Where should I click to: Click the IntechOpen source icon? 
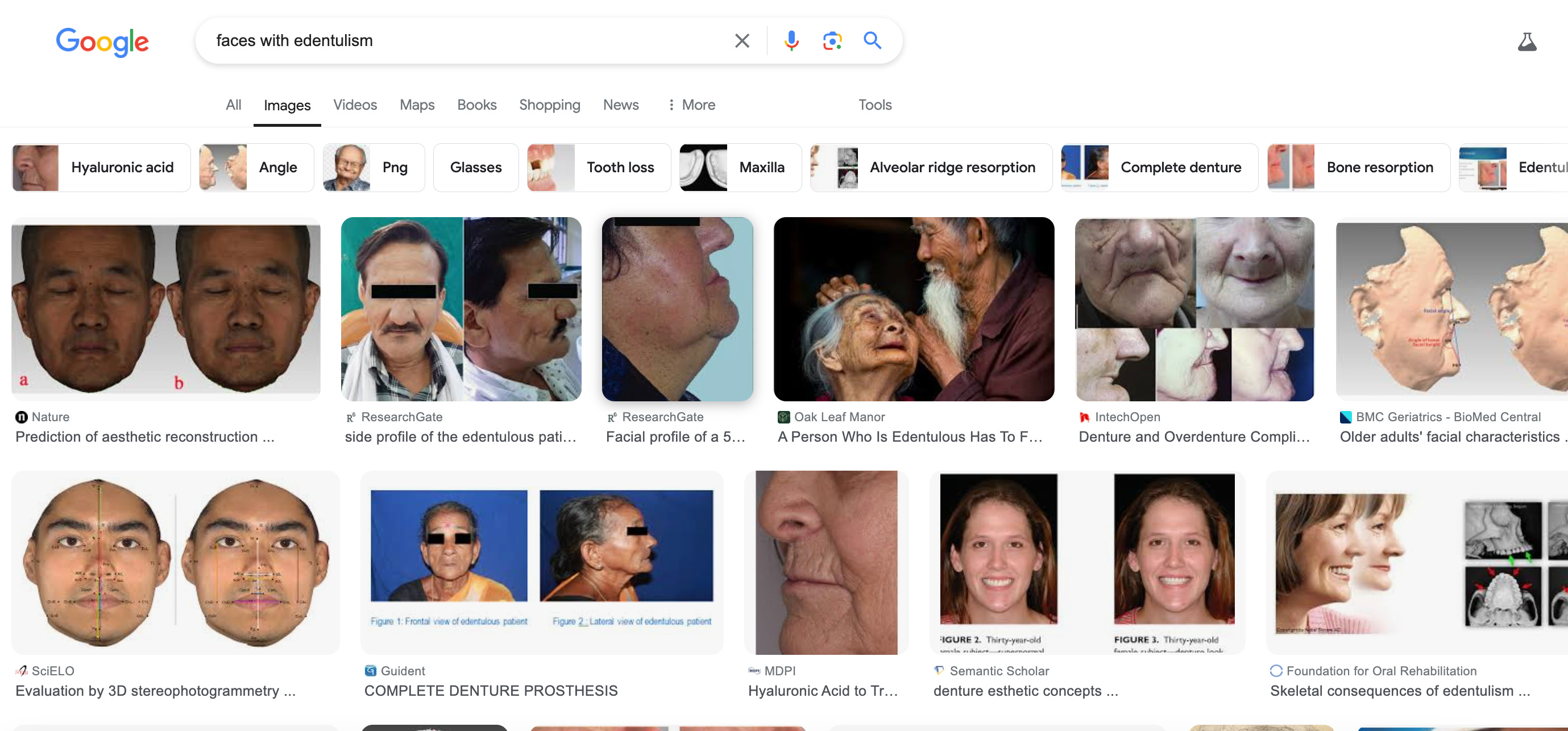[x=1085, y=416]
